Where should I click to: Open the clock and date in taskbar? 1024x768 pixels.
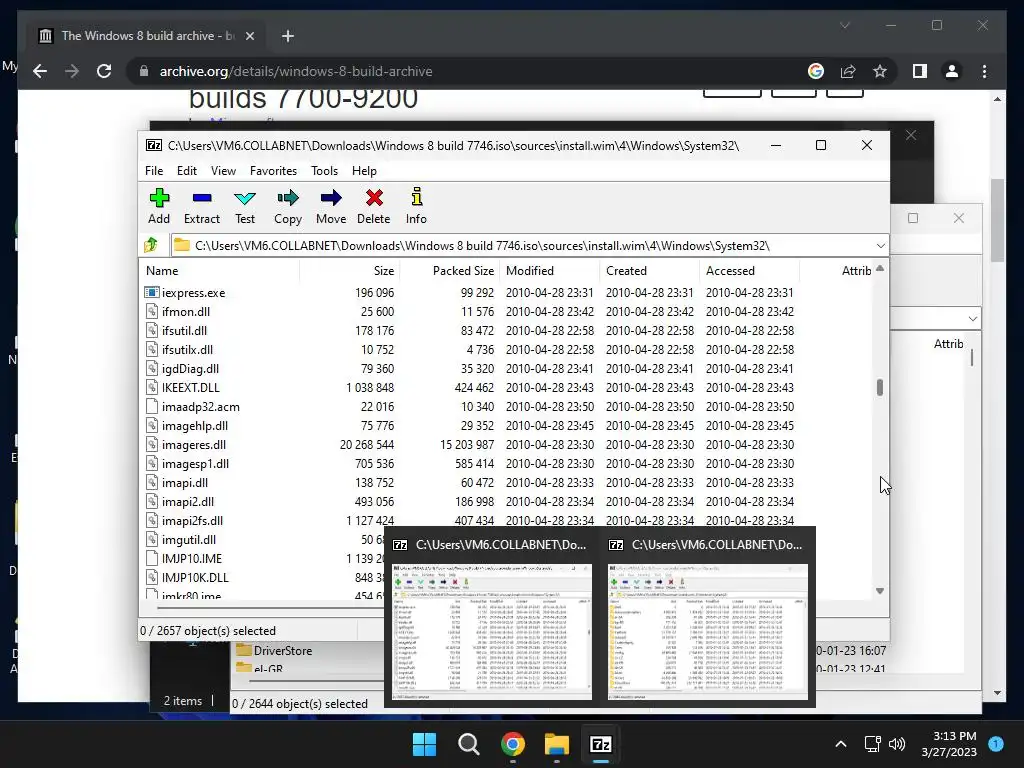949,744
